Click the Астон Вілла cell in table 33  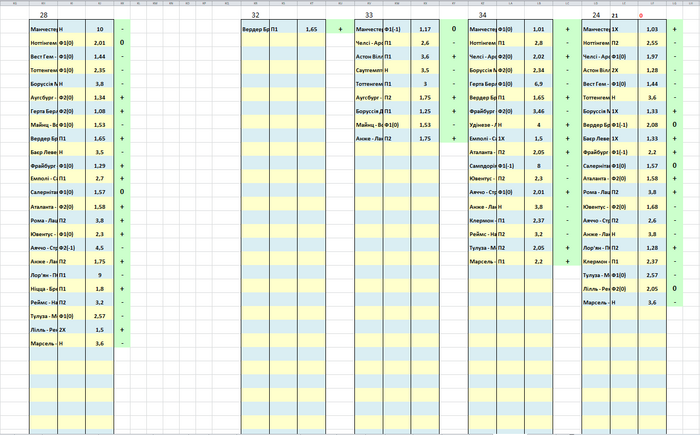tap(369, 57)
